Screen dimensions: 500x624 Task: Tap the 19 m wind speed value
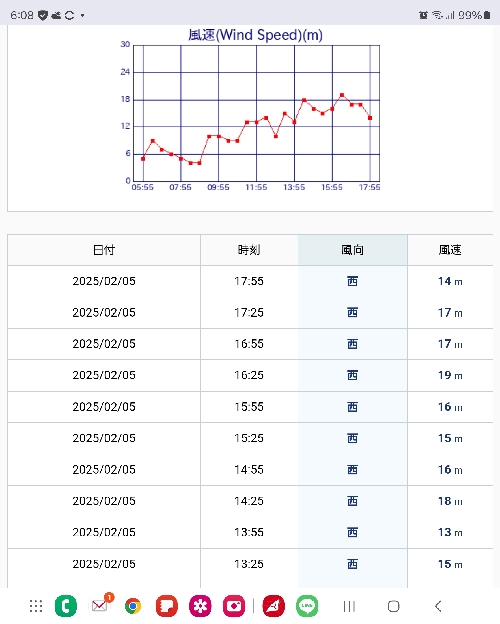[x=450, y=375]
